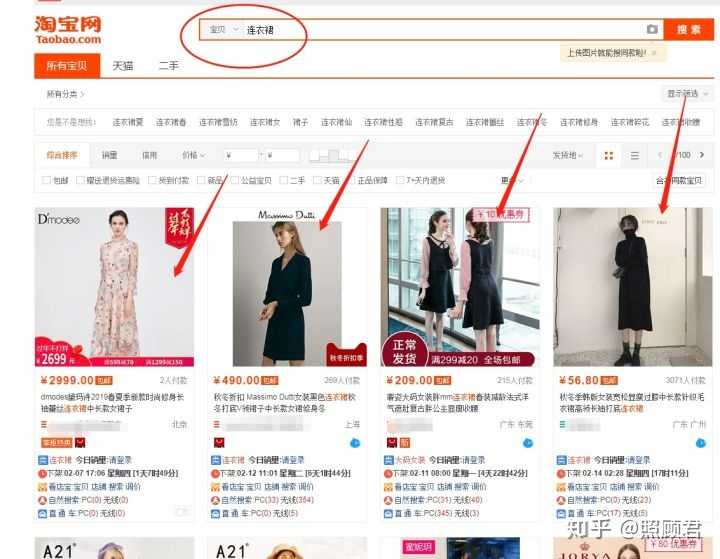Open the floral dress product thumbnail
This screenshot has width=720, height=559.
pos(114,287)
